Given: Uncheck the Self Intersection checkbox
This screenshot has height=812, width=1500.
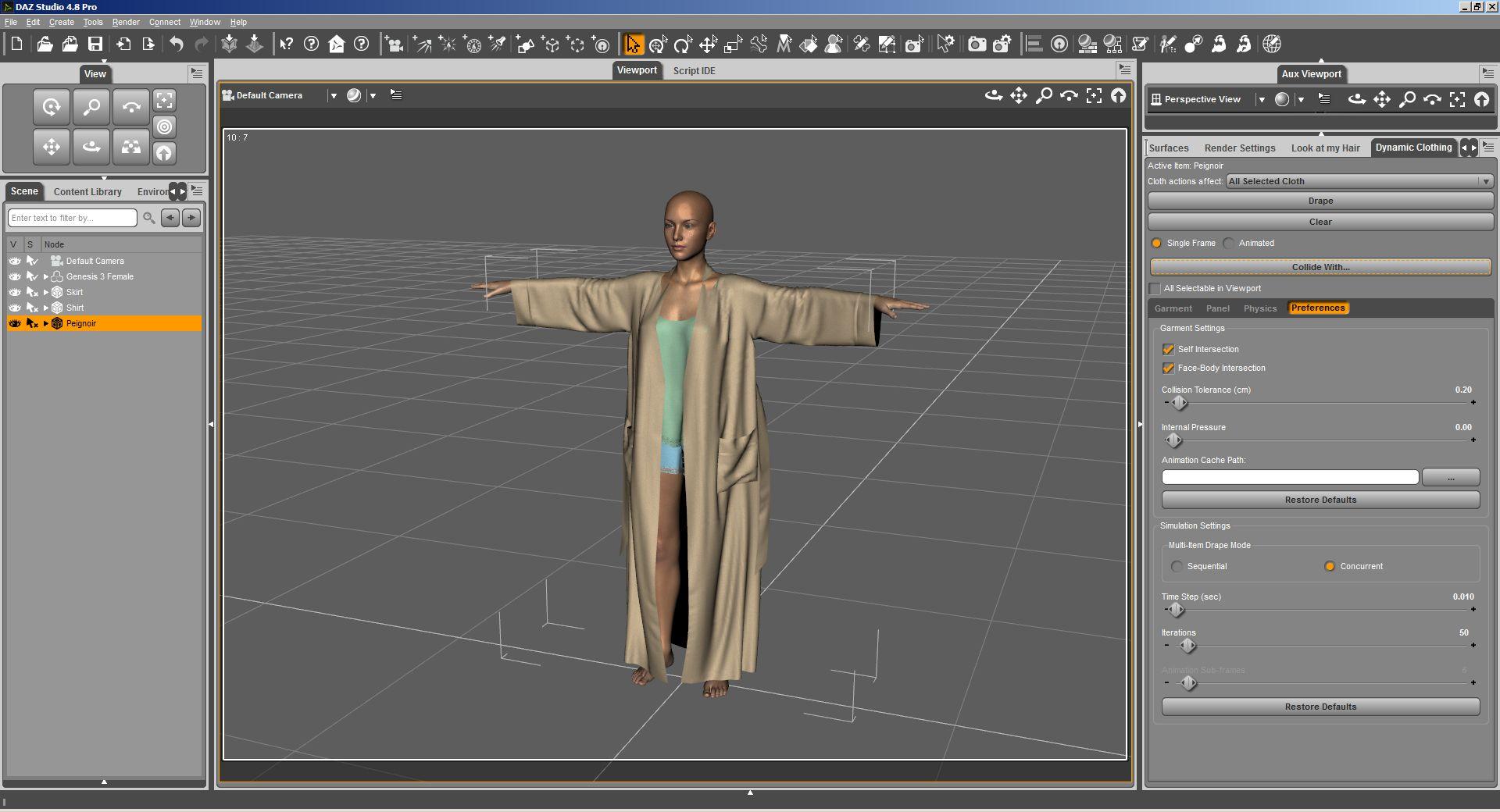Looking at the screenshot, I should [x=1169, y=349].
